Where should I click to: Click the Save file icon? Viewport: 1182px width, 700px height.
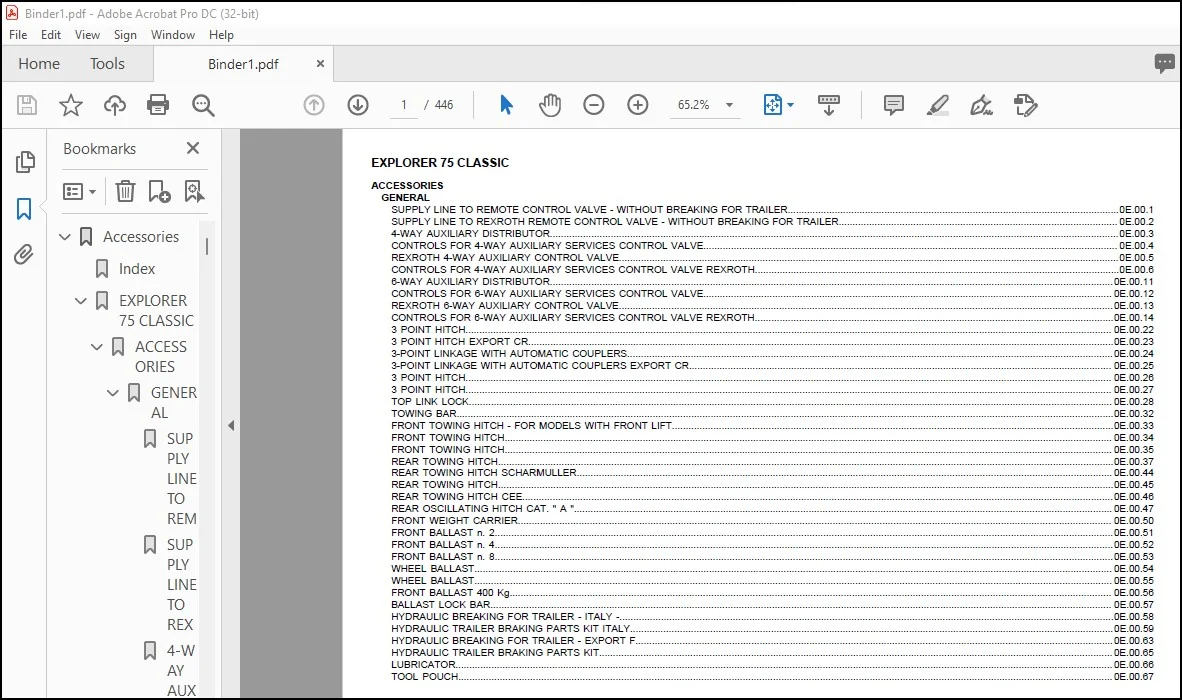[x=27, y=105]
